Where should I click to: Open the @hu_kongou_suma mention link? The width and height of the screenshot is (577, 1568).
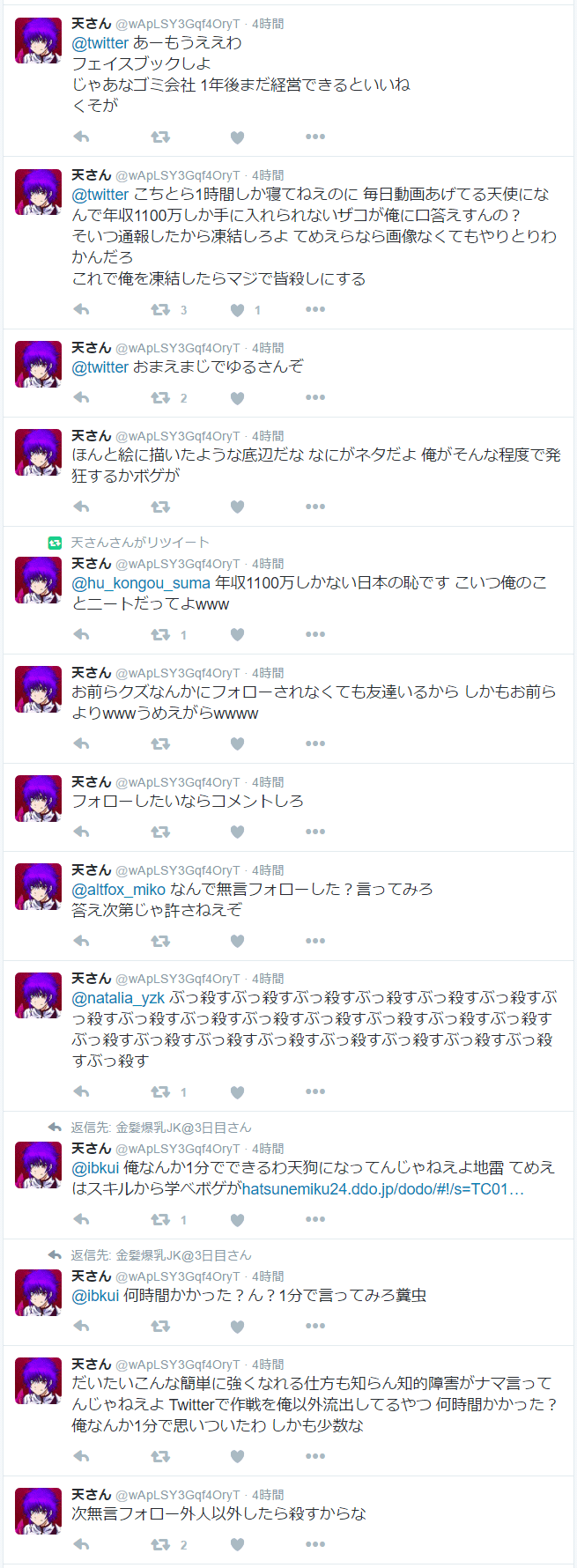pyautogui.click(x=141, y=583)
